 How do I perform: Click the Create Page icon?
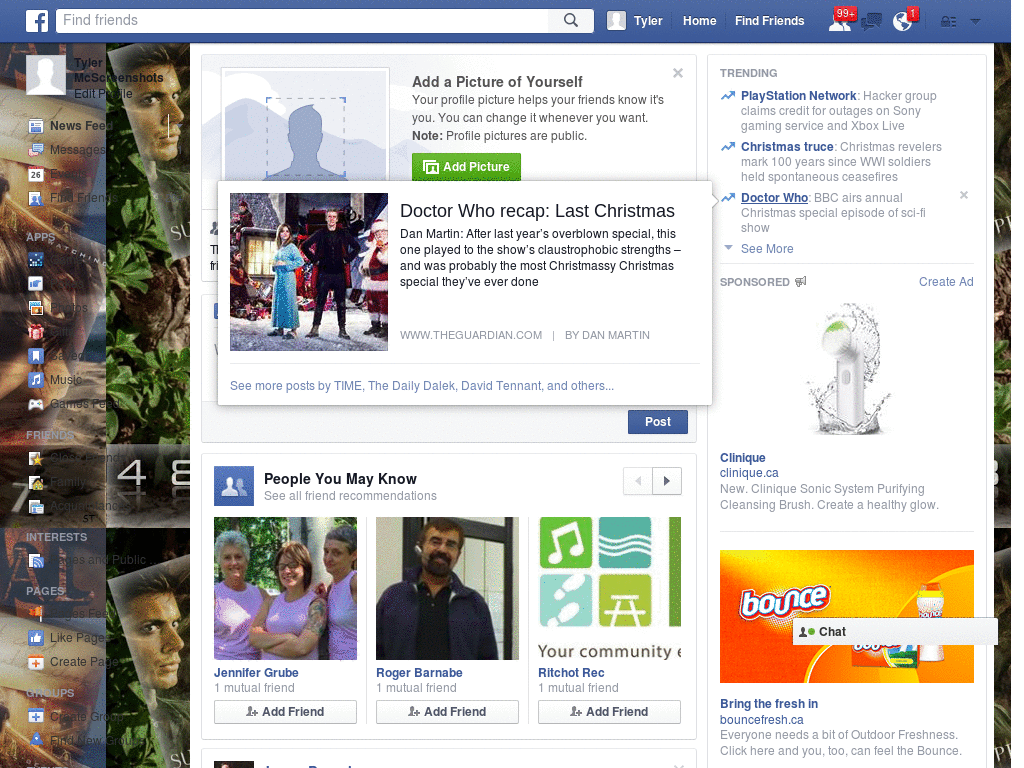click(36, 662)
